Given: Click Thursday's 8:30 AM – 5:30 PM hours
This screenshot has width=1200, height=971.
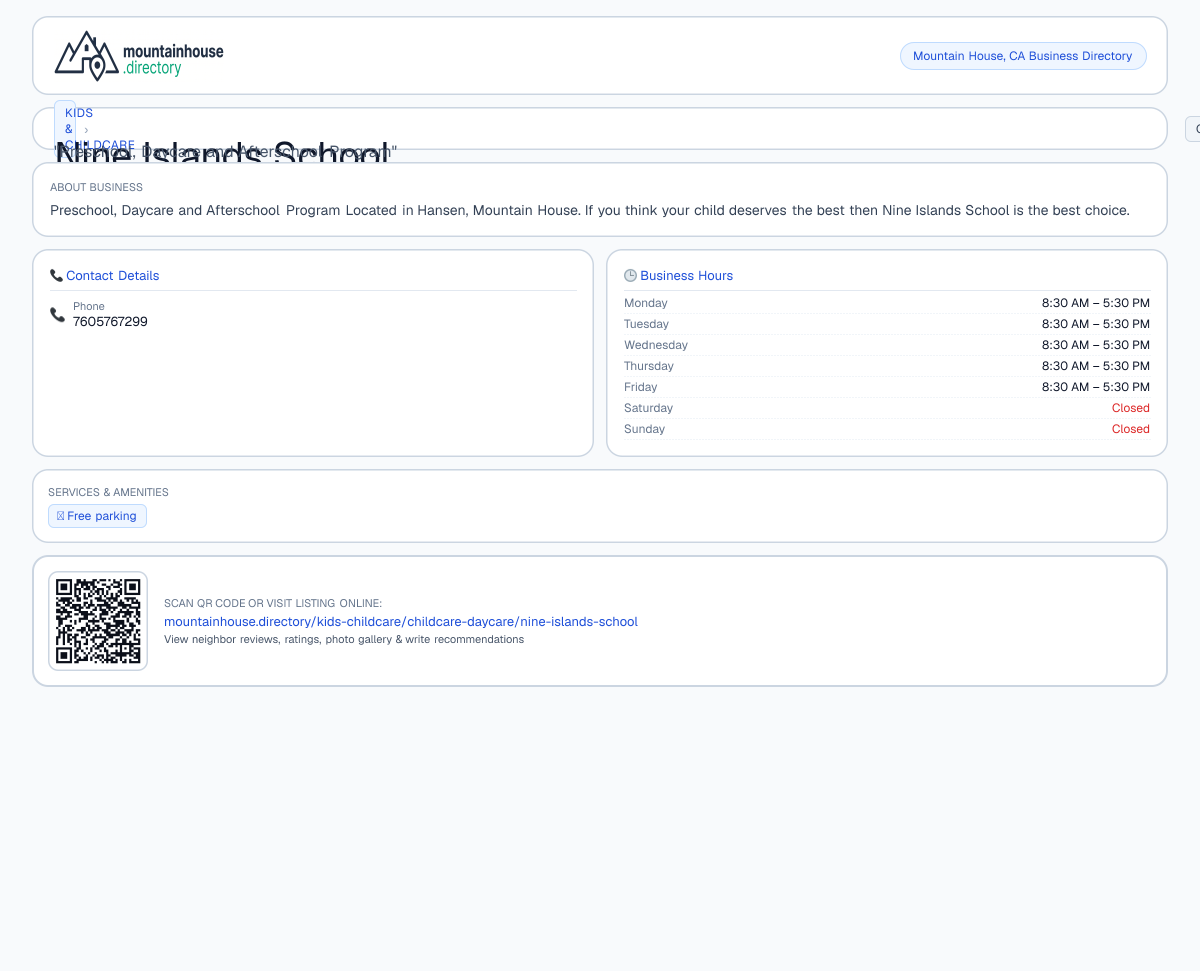Looking at the screenshot, I should 1096,366.
